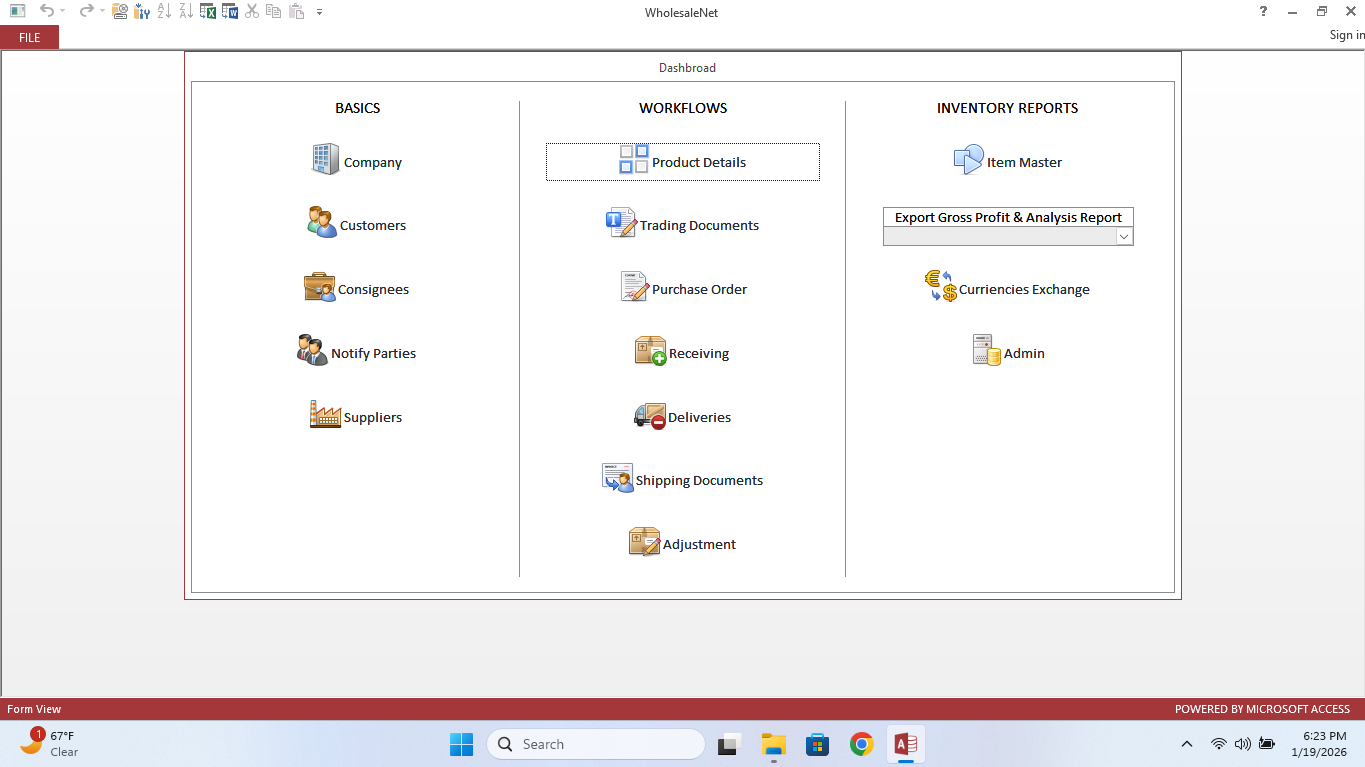Click the Currencies Exchange icon
1365x767 pixels.
940,287
